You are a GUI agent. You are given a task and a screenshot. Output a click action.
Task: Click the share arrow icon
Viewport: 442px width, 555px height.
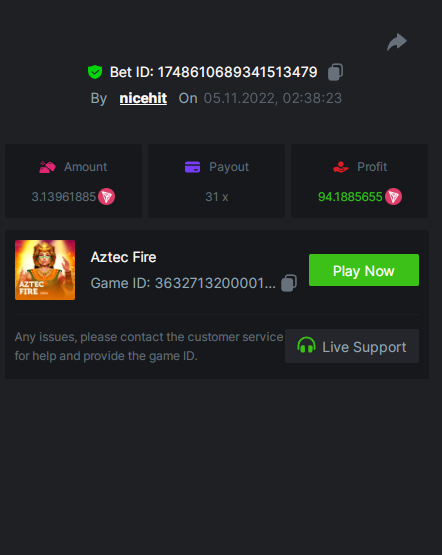coord(397,42)
